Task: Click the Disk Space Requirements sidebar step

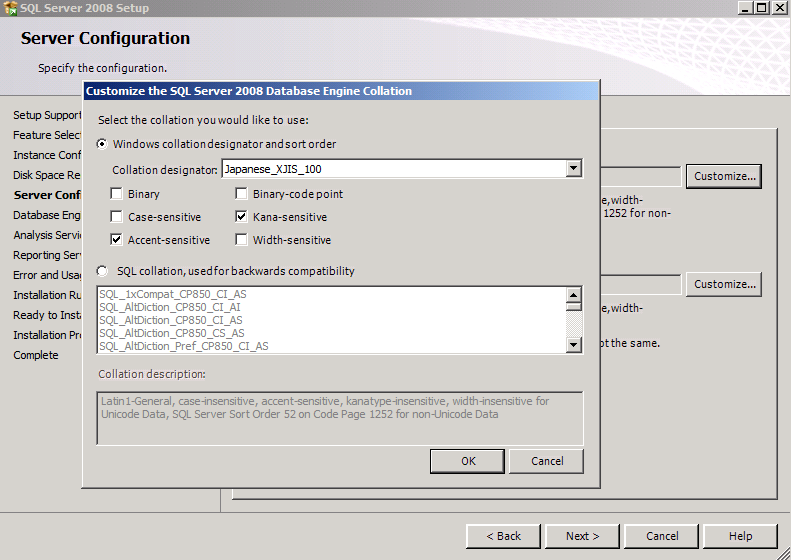Action: tap(47, 175)
